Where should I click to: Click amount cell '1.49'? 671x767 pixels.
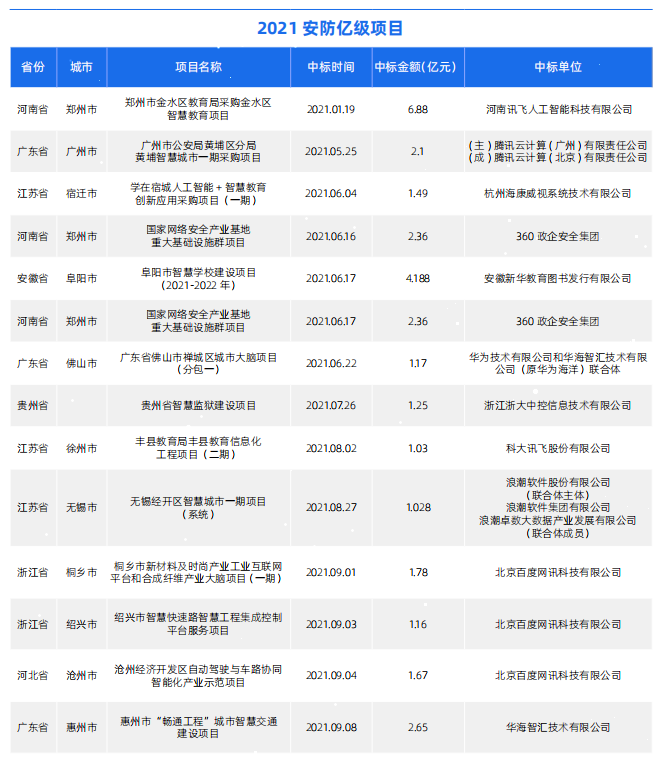418,194
